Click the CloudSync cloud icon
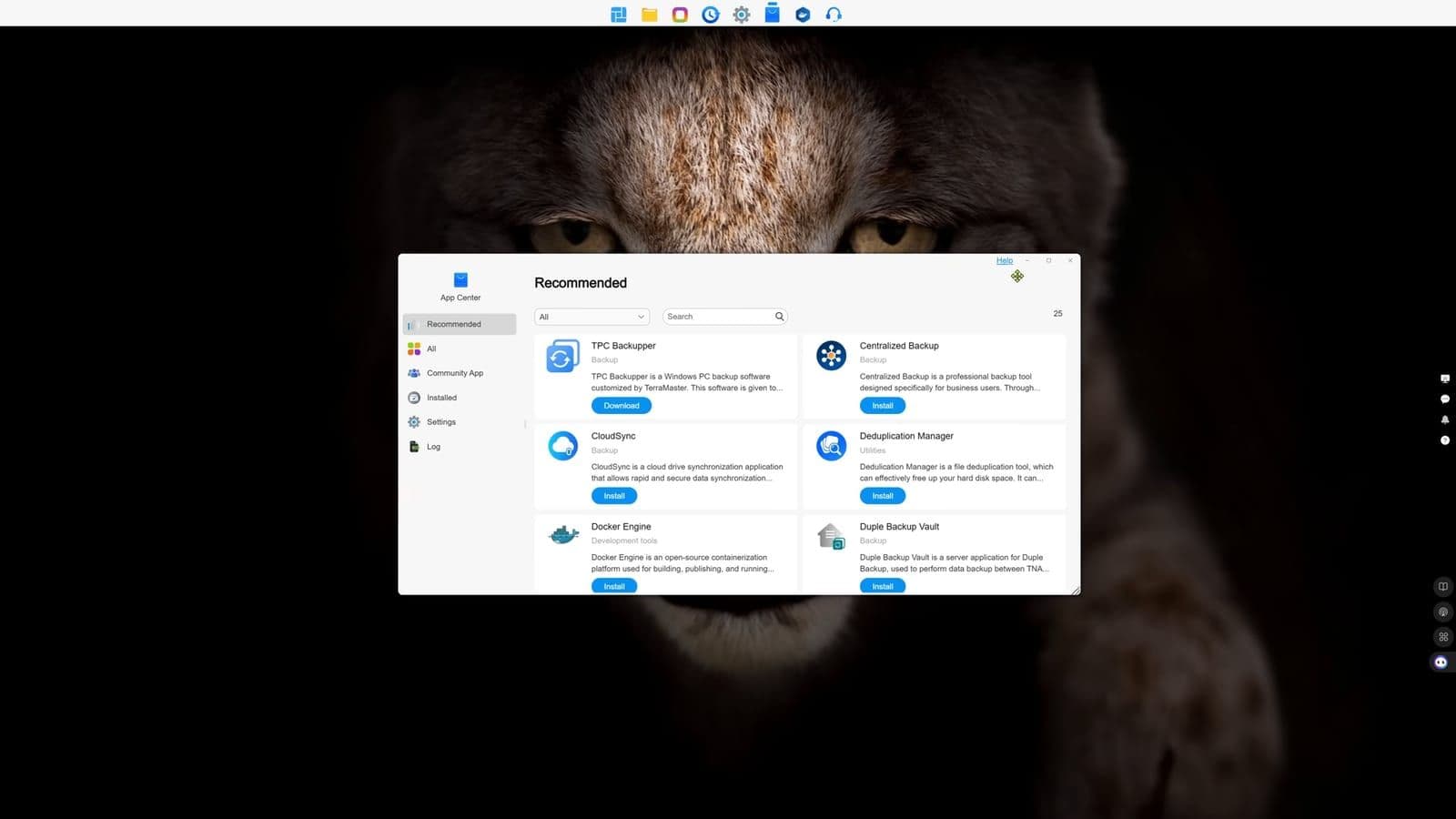Viewport: 1456px width, 819px height. click(x=562, y=446)
